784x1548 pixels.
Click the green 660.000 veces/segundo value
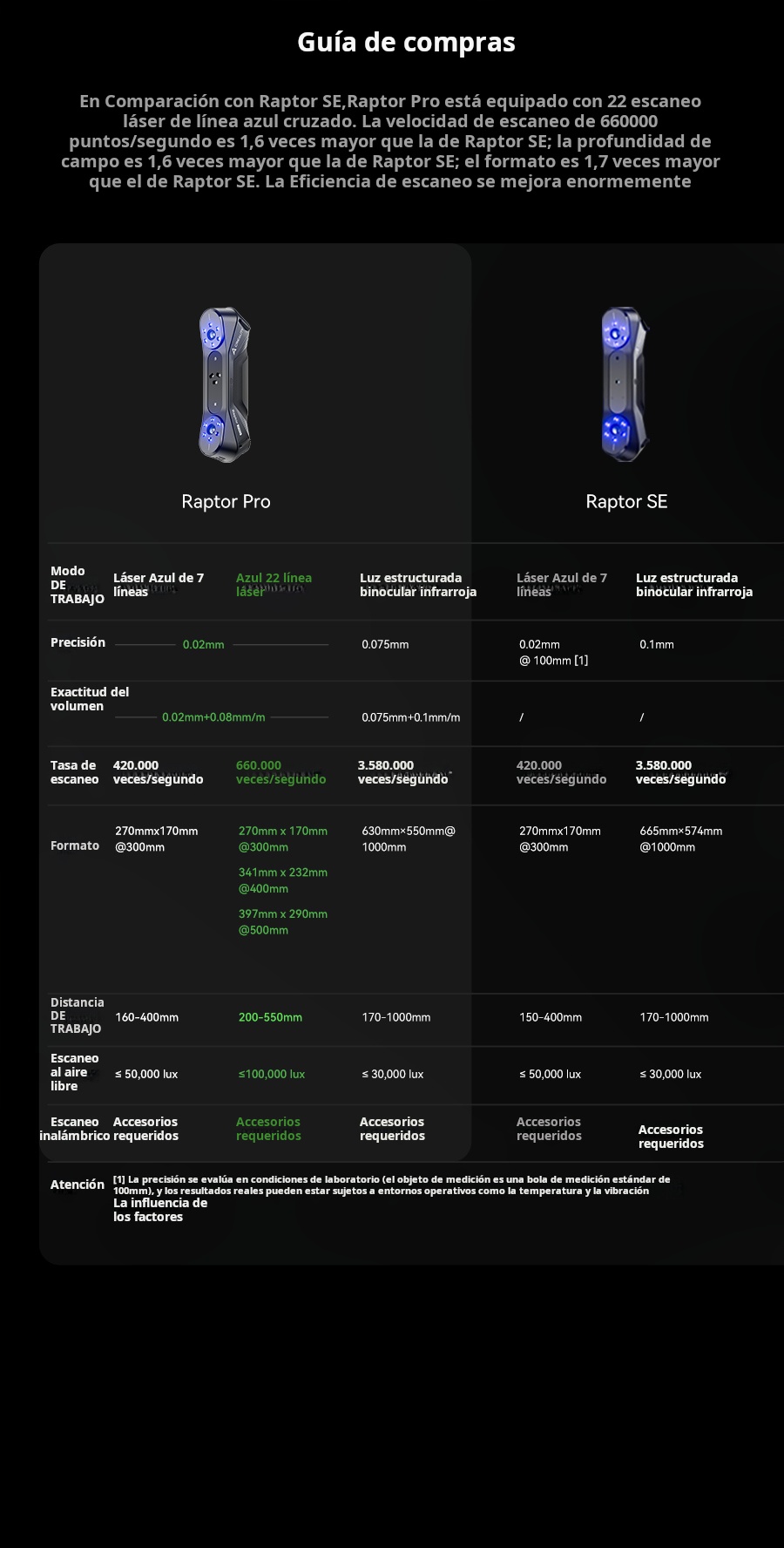pos(280,772)
